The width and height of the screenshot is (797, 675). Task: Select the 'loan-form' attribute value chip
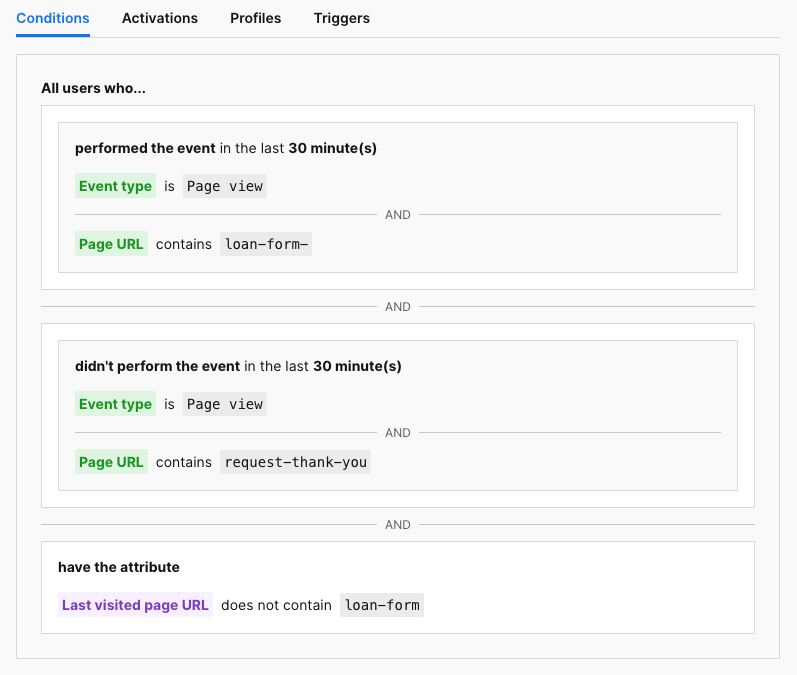click(382, 605)
